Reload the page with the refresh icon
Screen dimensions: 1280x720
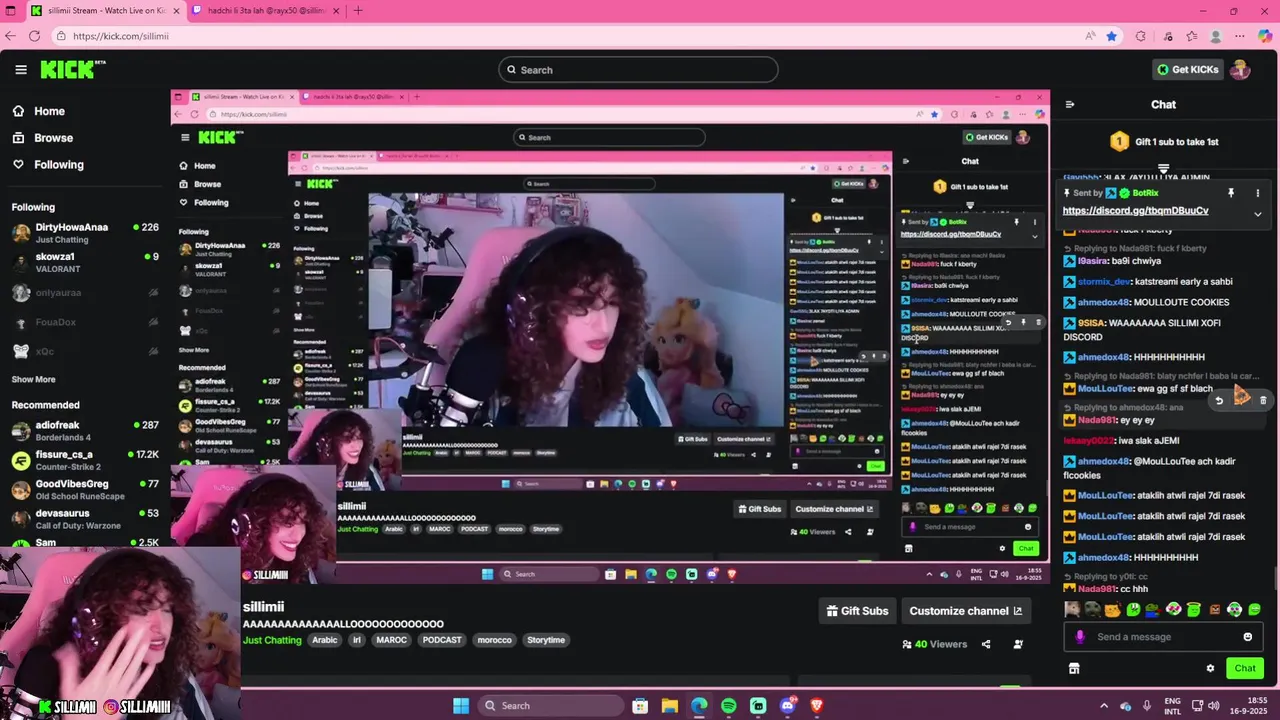click(34, 36)
